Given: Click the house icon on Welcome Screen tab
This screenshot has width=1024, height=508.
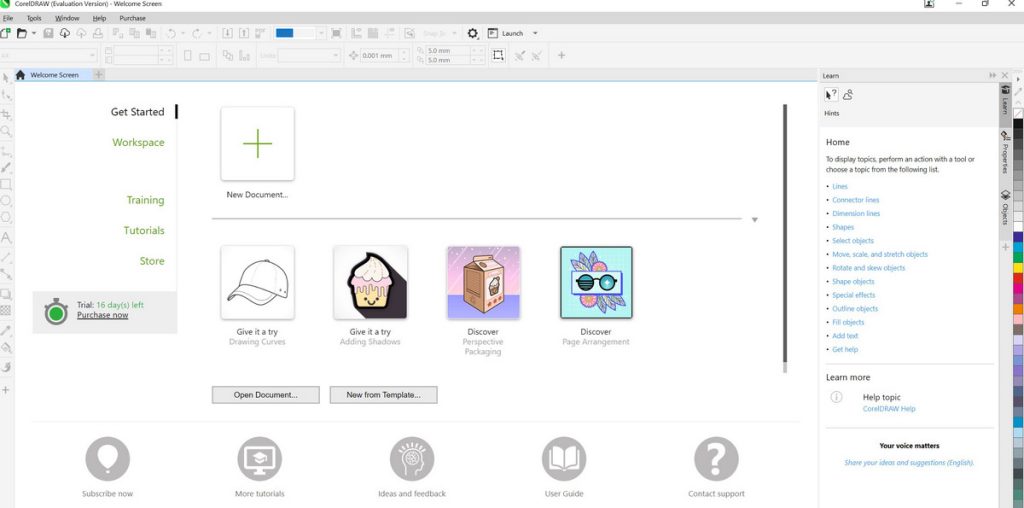Looking at the screenshot, I should click(20, 75).
